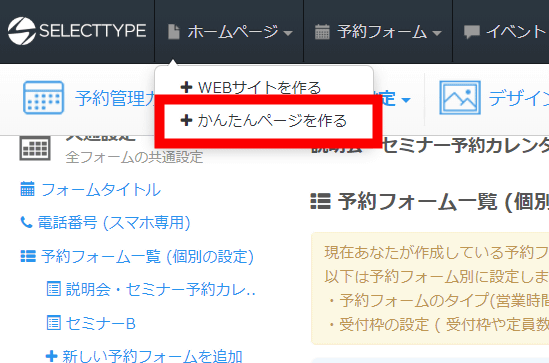The image size is (549, 363).
Task: Click the SELECTTYPE logo
Action: click(77, 31)
